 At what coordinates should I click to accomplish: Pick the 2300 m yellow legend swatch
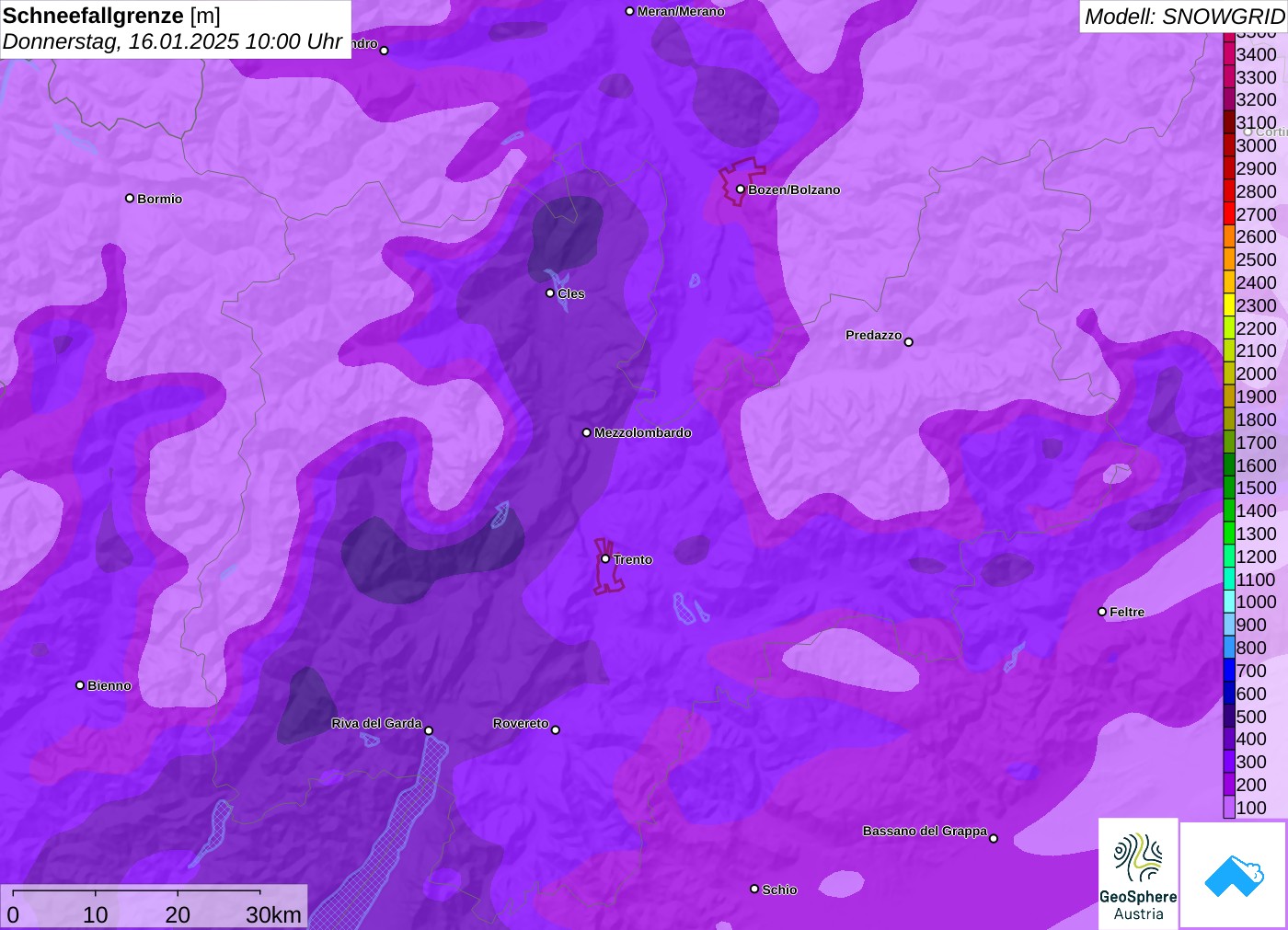pos(1229,305)
